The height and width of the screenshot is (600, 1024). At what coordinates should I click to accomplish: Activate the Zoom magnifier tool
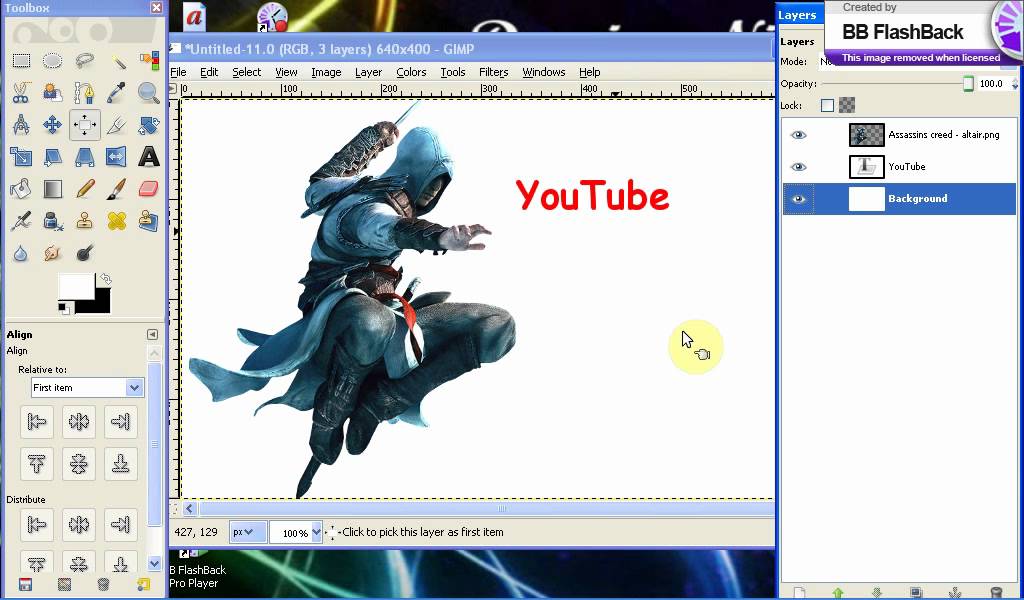tap(149, 93)
